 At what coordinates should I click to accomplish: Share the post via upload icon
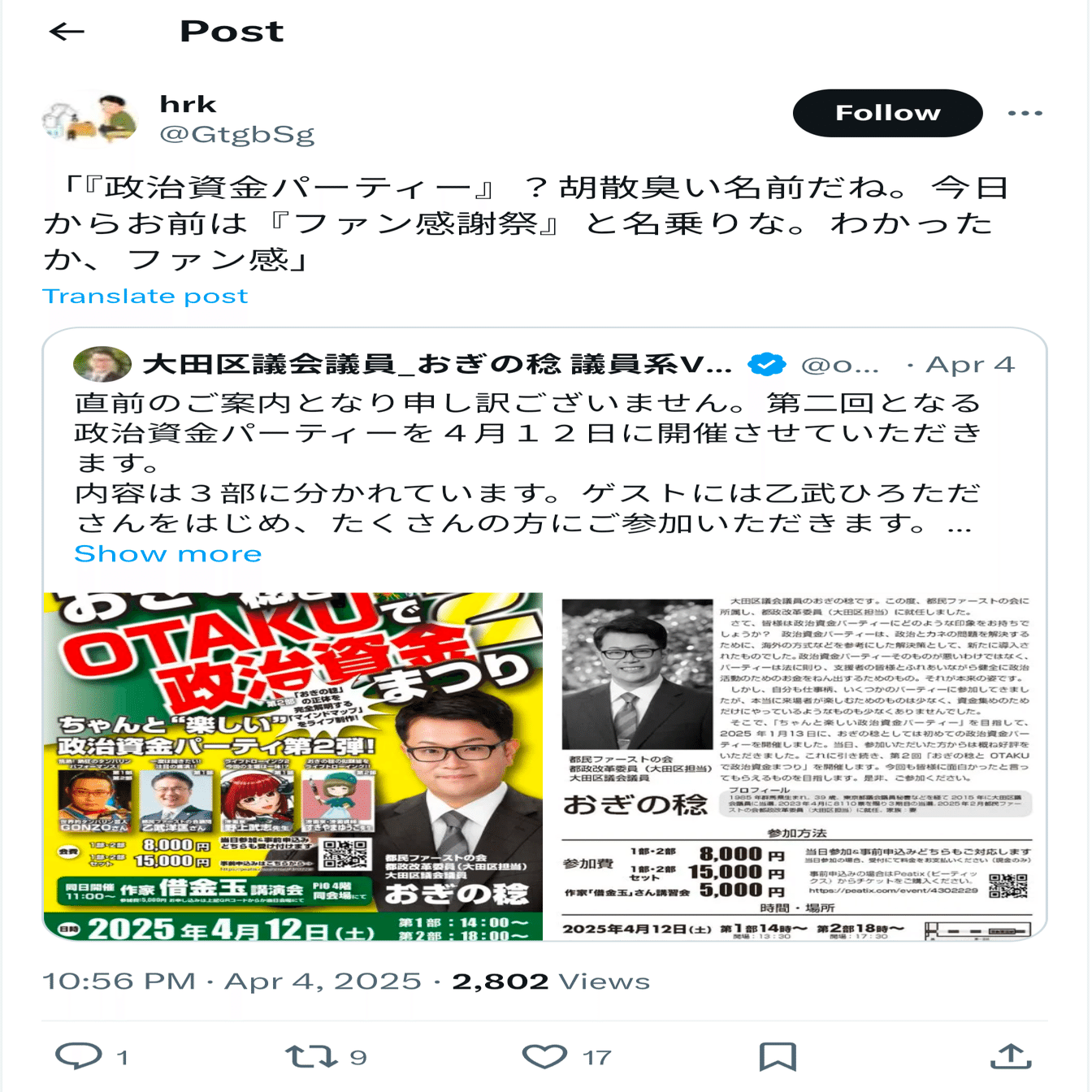[x=1011, y=1056]
